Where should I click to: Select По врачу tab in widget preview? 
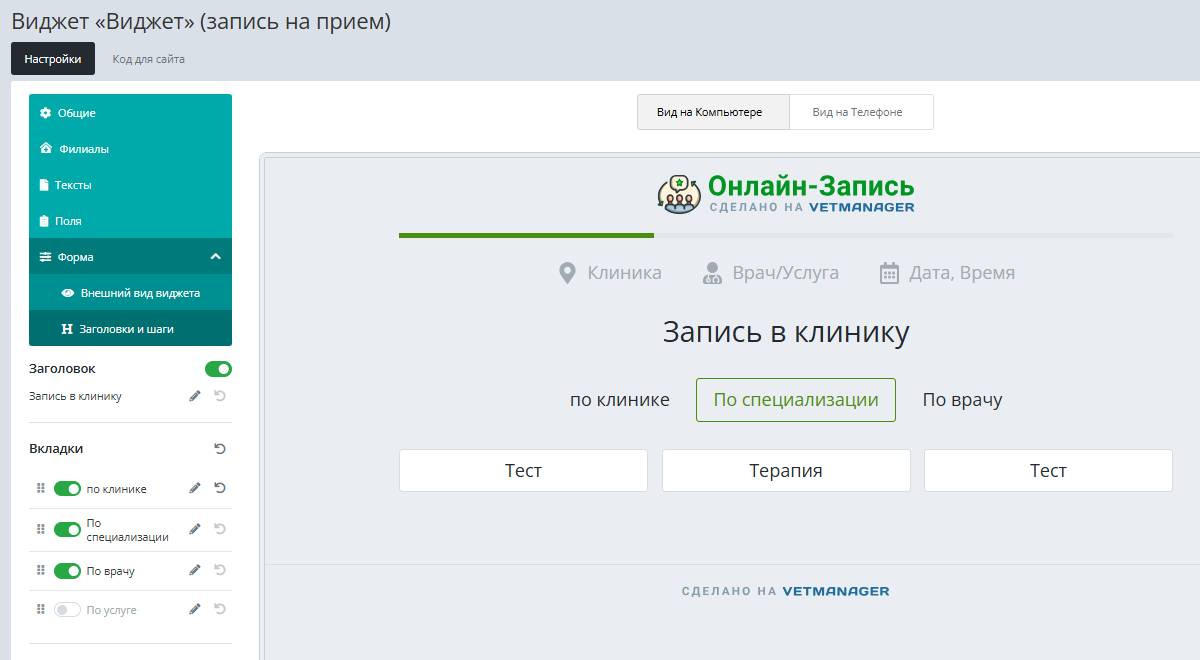click(x=962, y=400)
